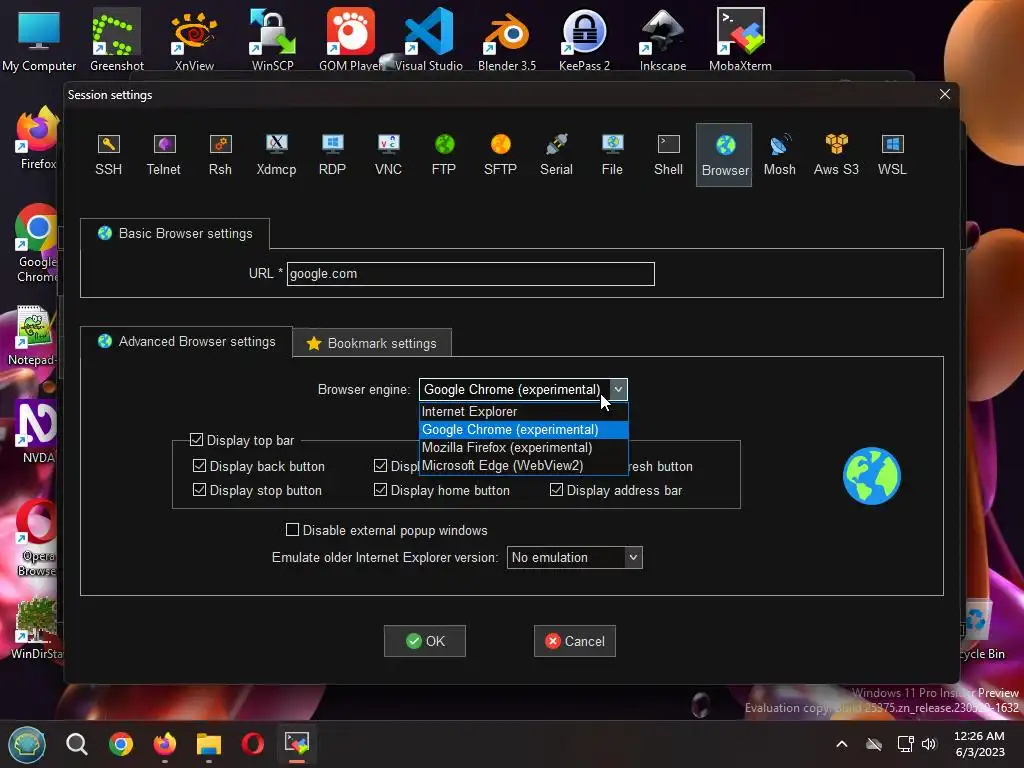Select Google Chrome (experimental) engine option

pyautogui.click(x=524, y=430)
